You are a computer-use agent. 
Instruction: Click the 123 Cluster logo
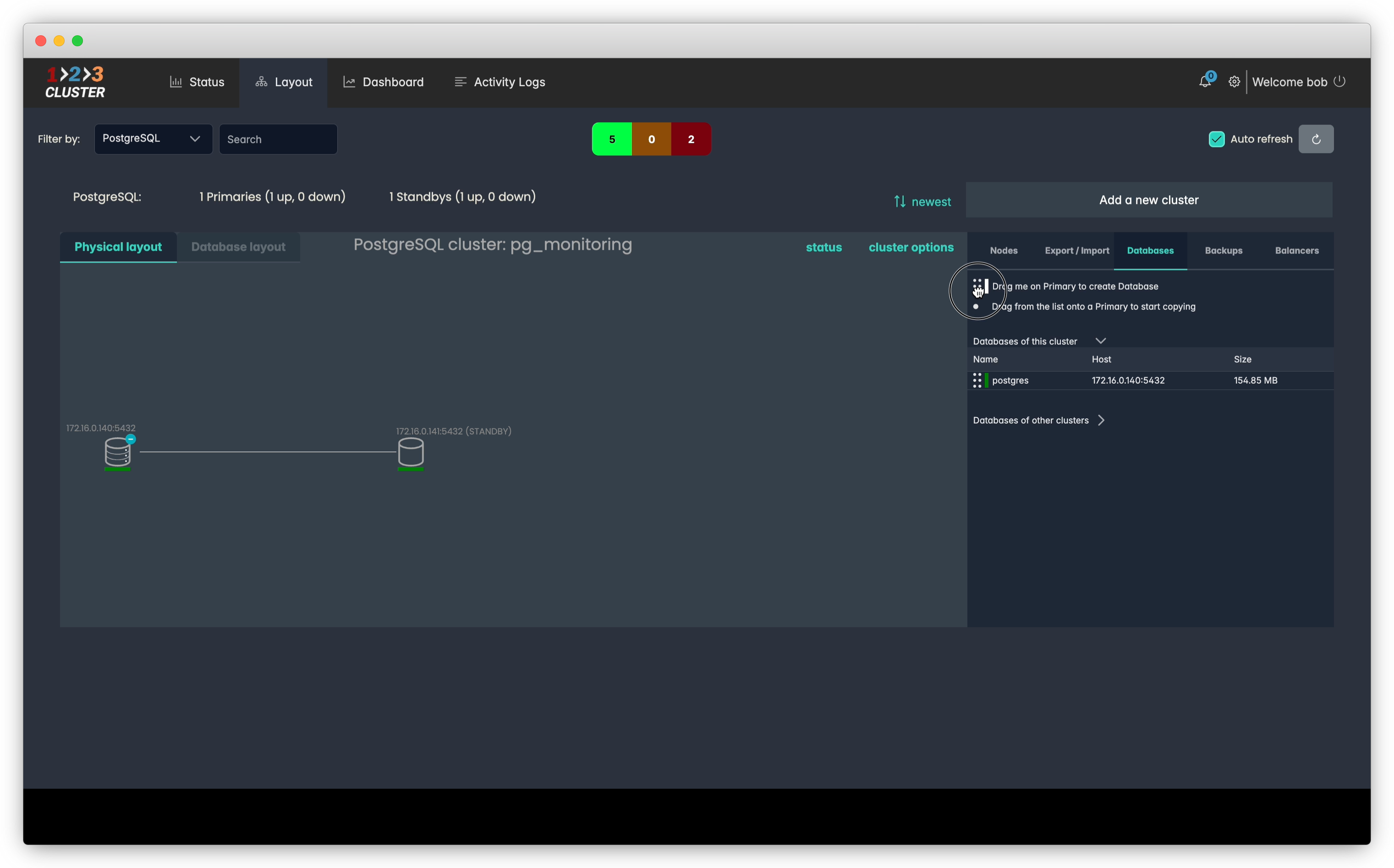(x=75, y=82)
